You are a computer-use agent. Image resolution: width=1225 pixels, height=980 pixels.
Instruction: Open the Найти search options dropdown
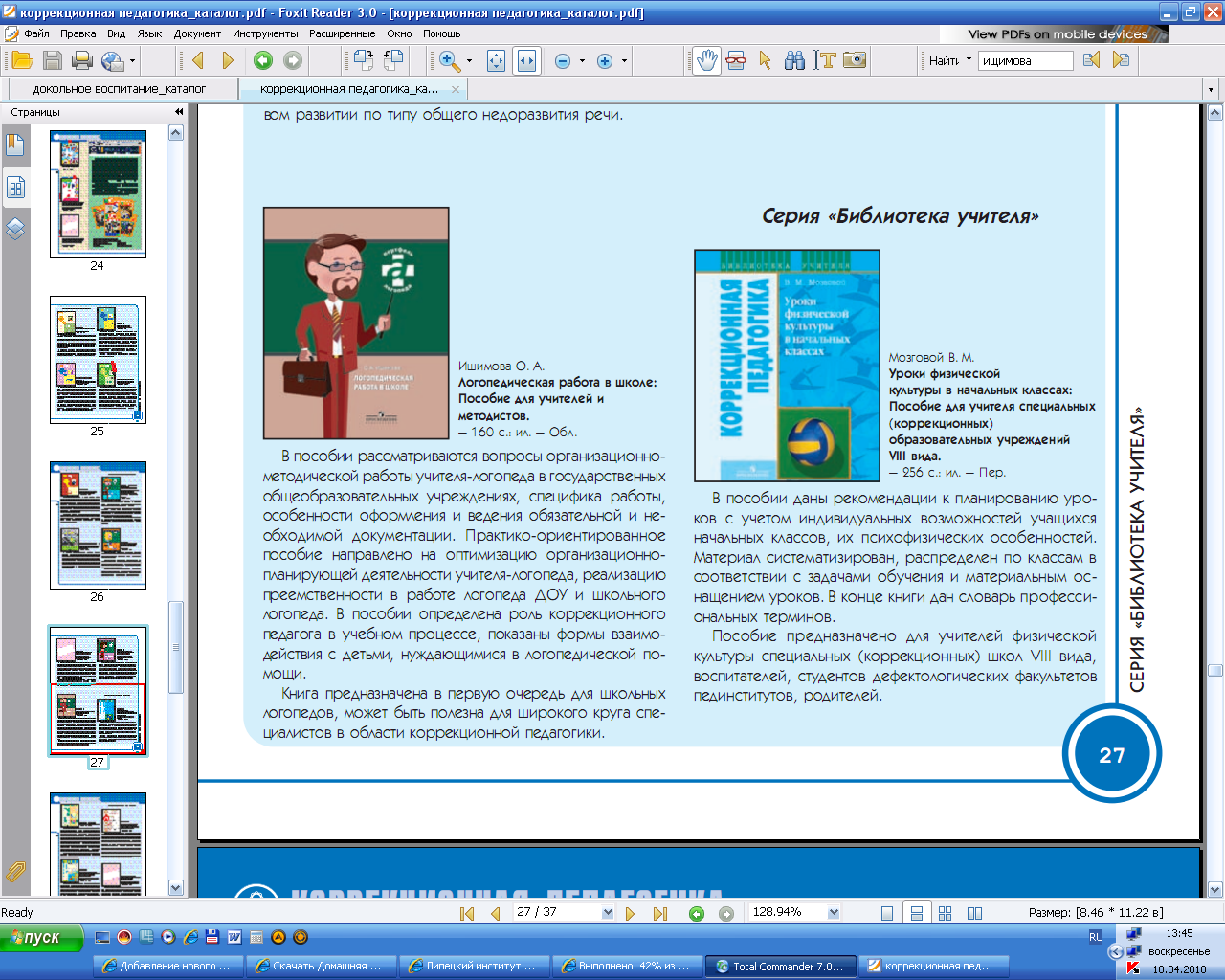[x=969, y=60]
